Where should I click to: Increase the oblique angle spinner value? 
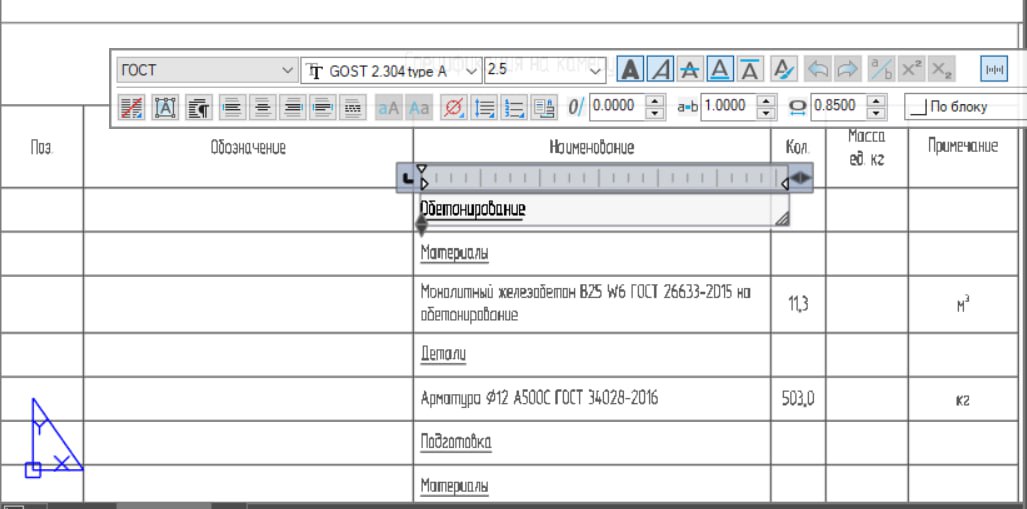click(x=655, y=101)
